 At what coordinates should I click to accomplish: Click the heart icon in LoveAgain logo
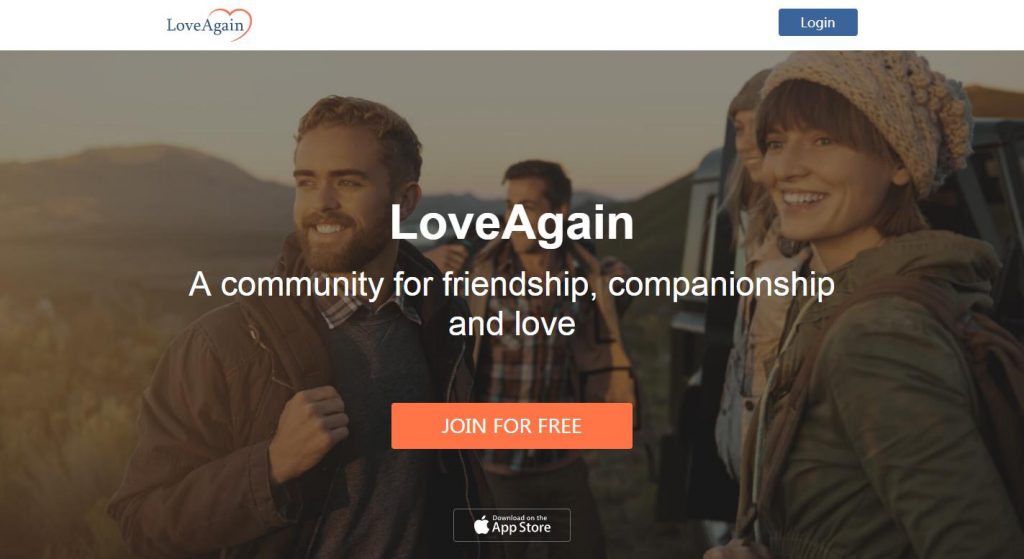[x=236, y=24]
